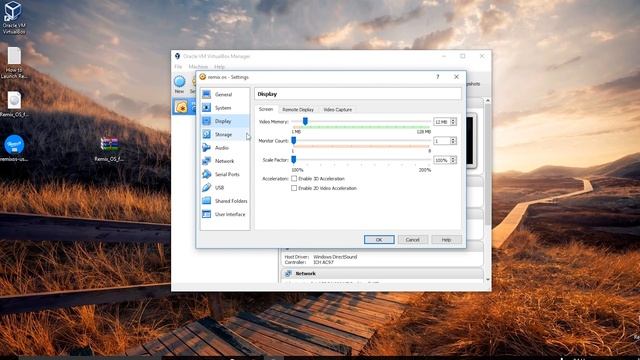This screenshot has width=640, height=360.
Task: Open the System settings category
Action: click(225, 108)
